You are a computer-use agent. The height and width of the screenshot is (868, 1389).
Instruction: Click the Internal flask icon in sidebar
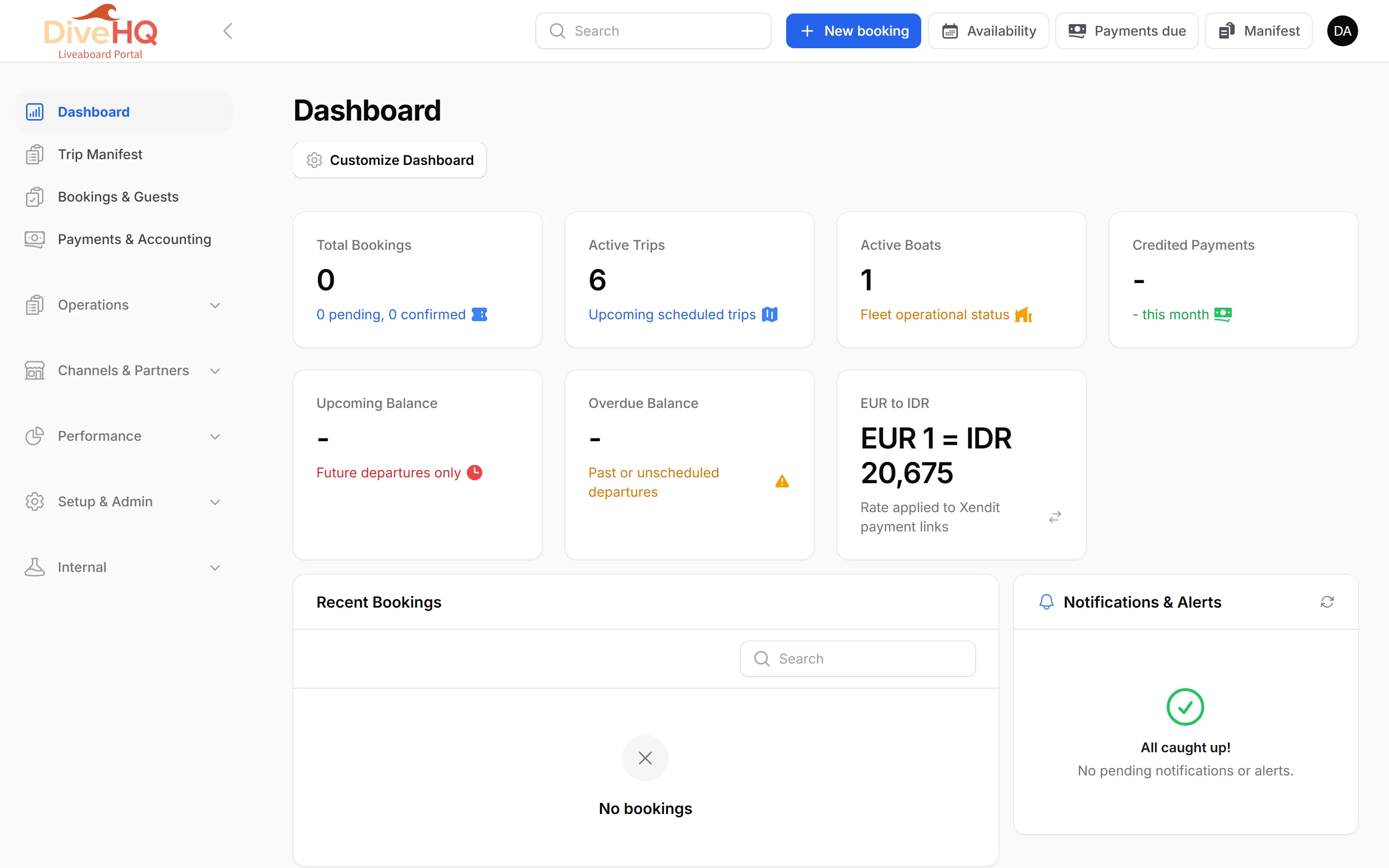coord(34,567)
